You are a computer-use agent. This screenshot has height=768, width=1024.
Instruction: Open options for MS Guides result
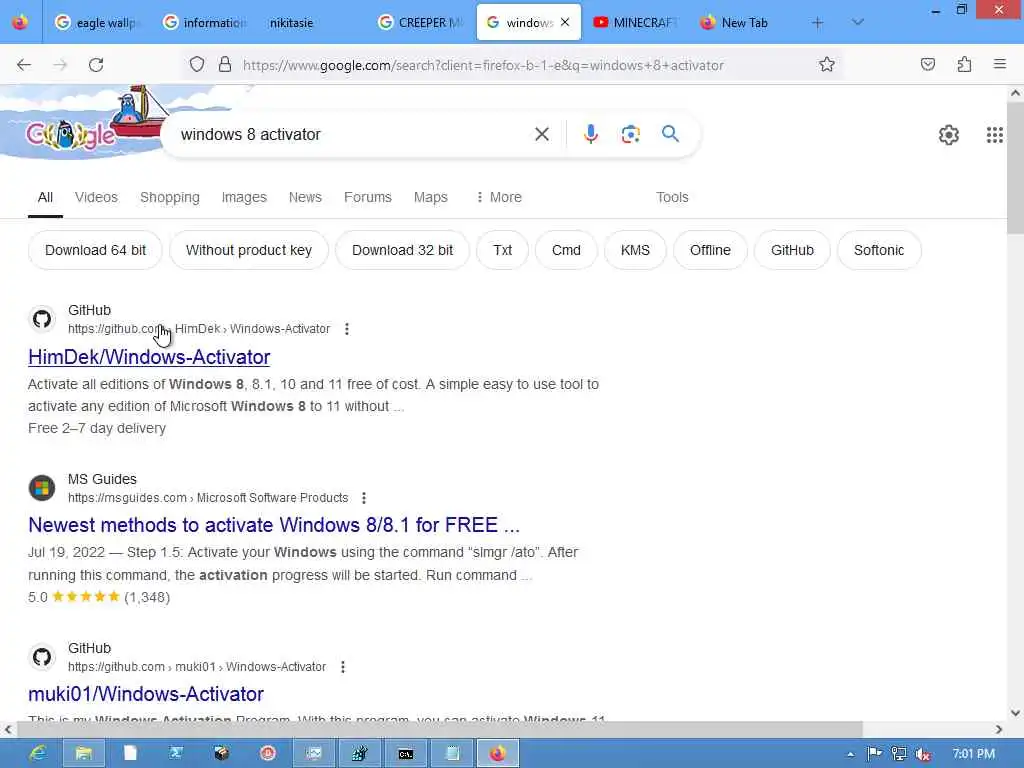[364, 498]
